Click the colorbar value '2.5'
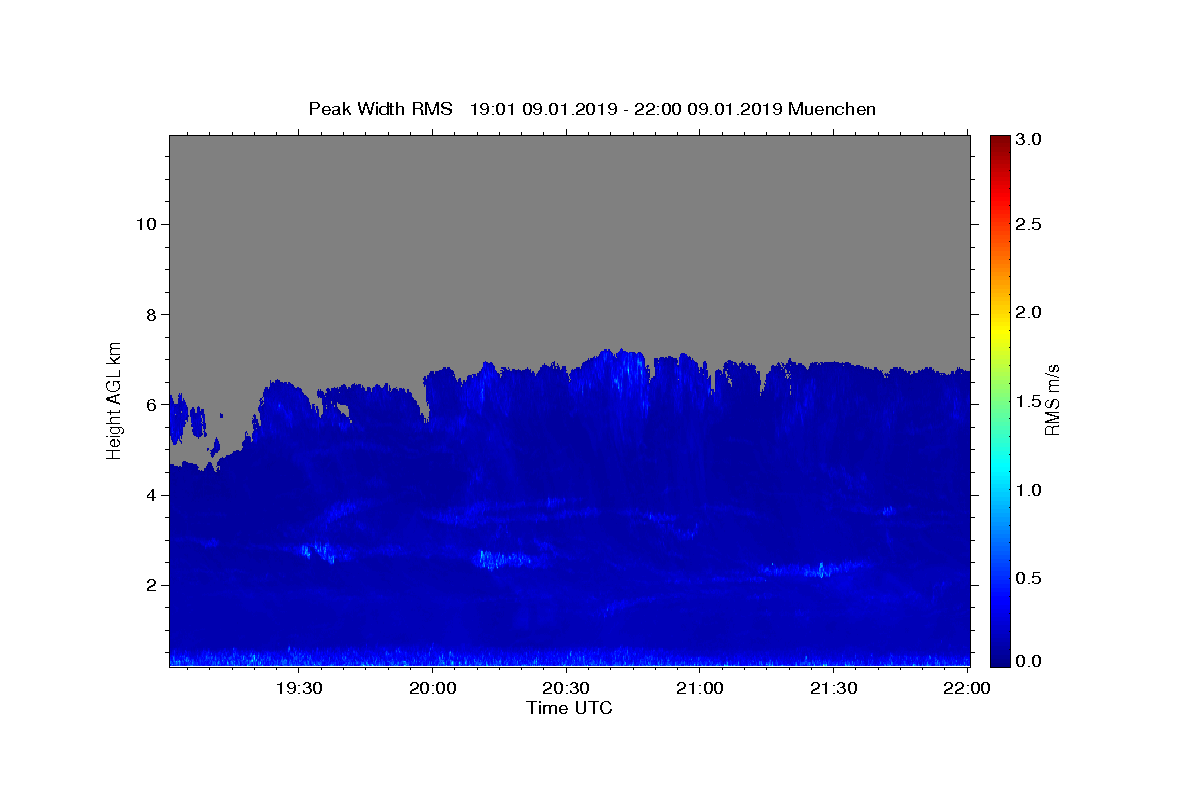 pos(1031,224)
